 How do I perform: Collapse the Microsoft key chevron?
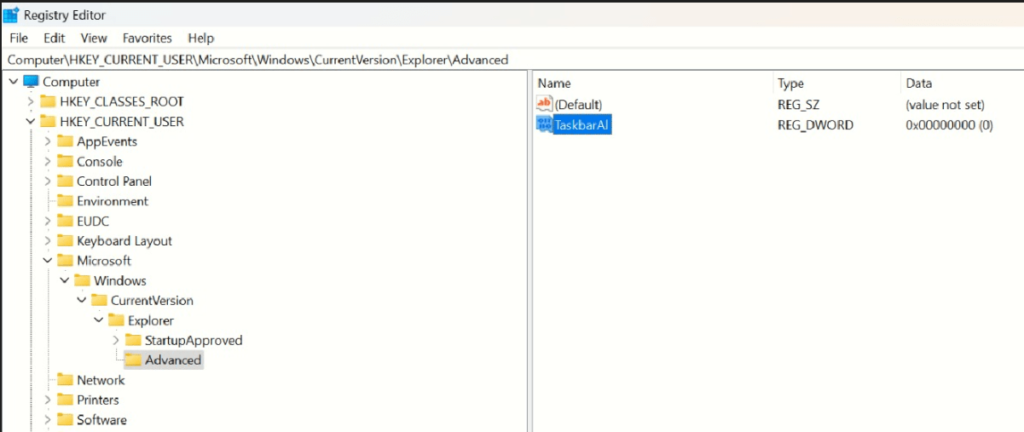click(x=47, y=260)
